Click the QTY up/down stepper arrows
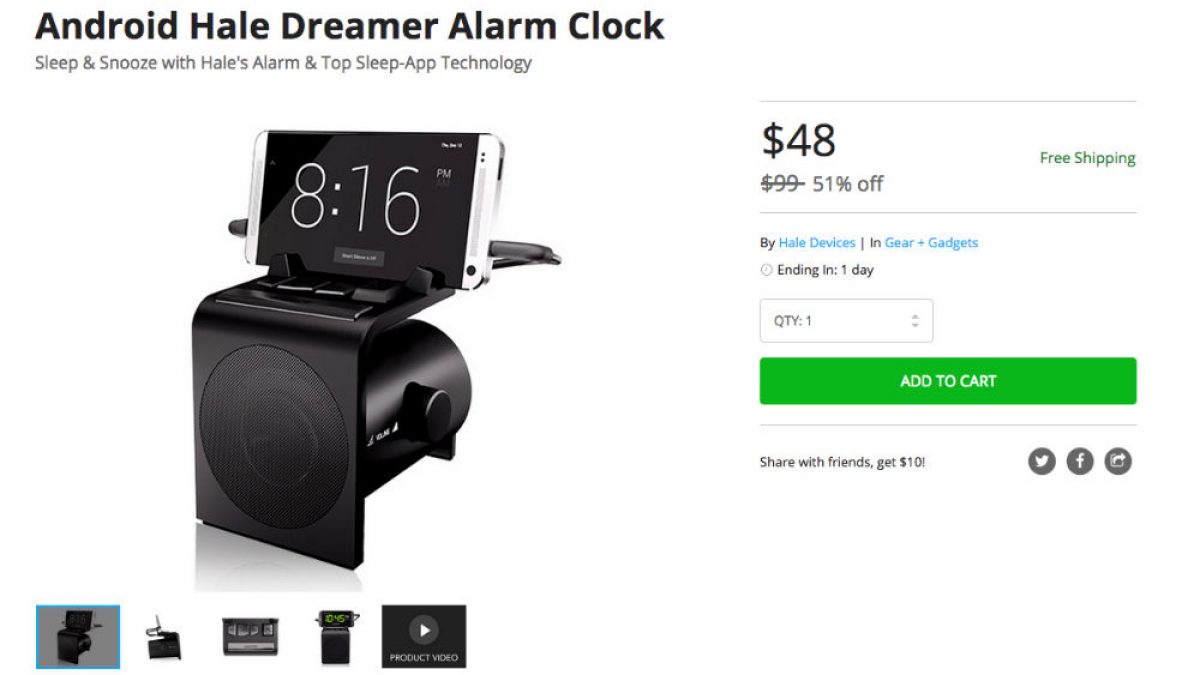 [x=914, y=321]
